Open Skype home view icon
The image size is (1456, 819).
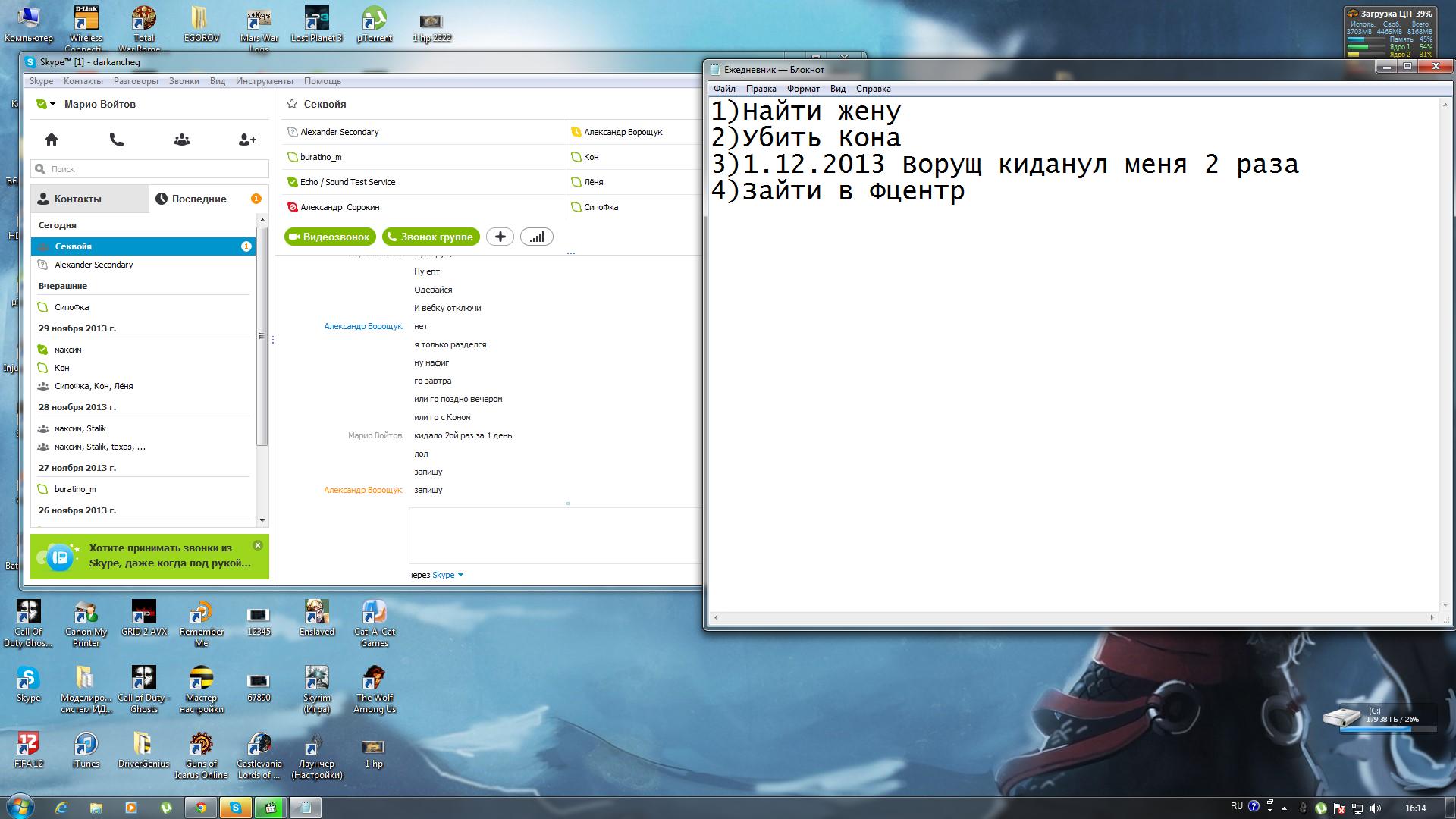(52, 140)
